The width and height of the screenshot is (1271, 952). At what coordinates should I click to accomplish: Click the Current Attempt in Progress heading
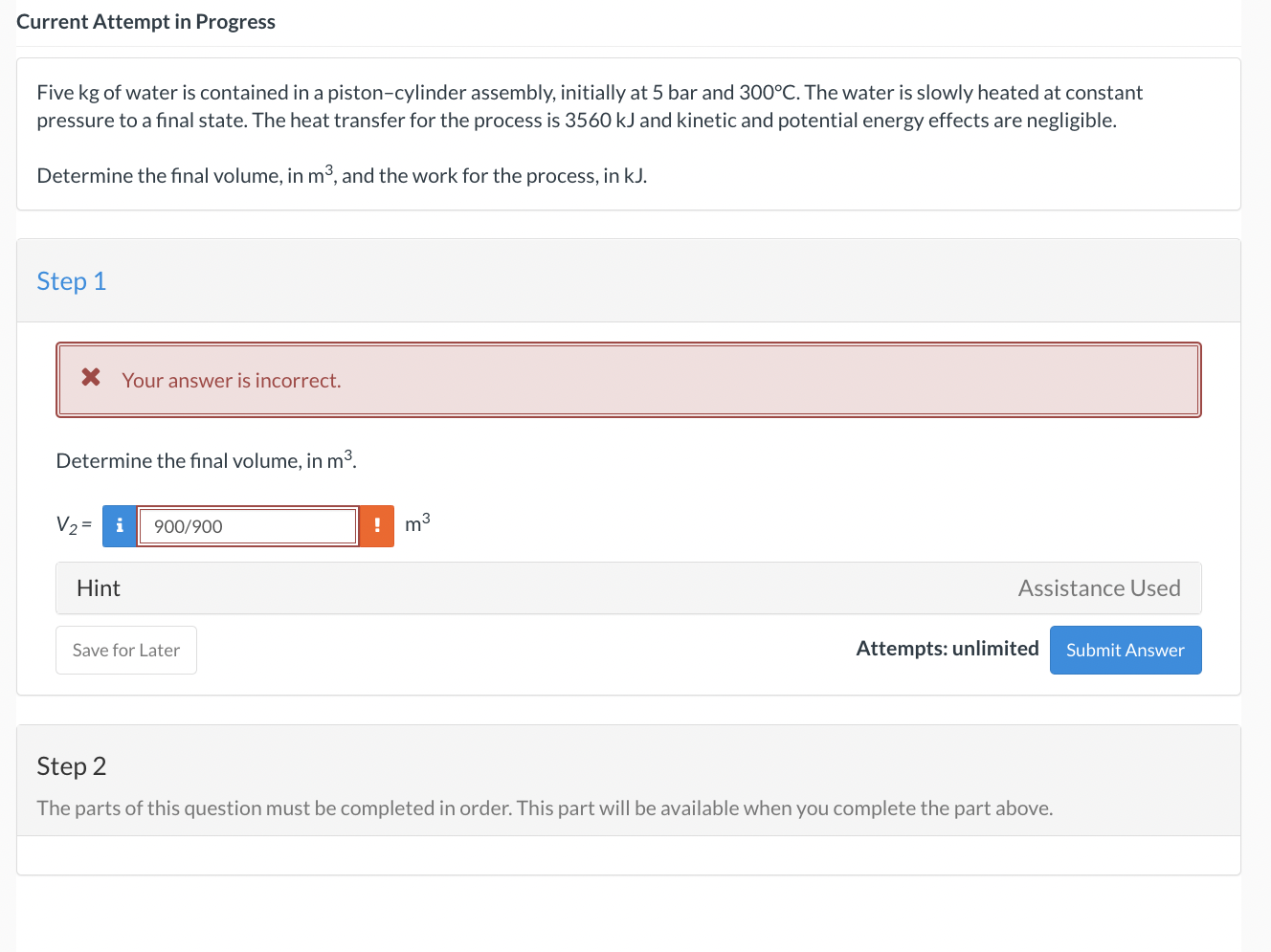[145, 22]
